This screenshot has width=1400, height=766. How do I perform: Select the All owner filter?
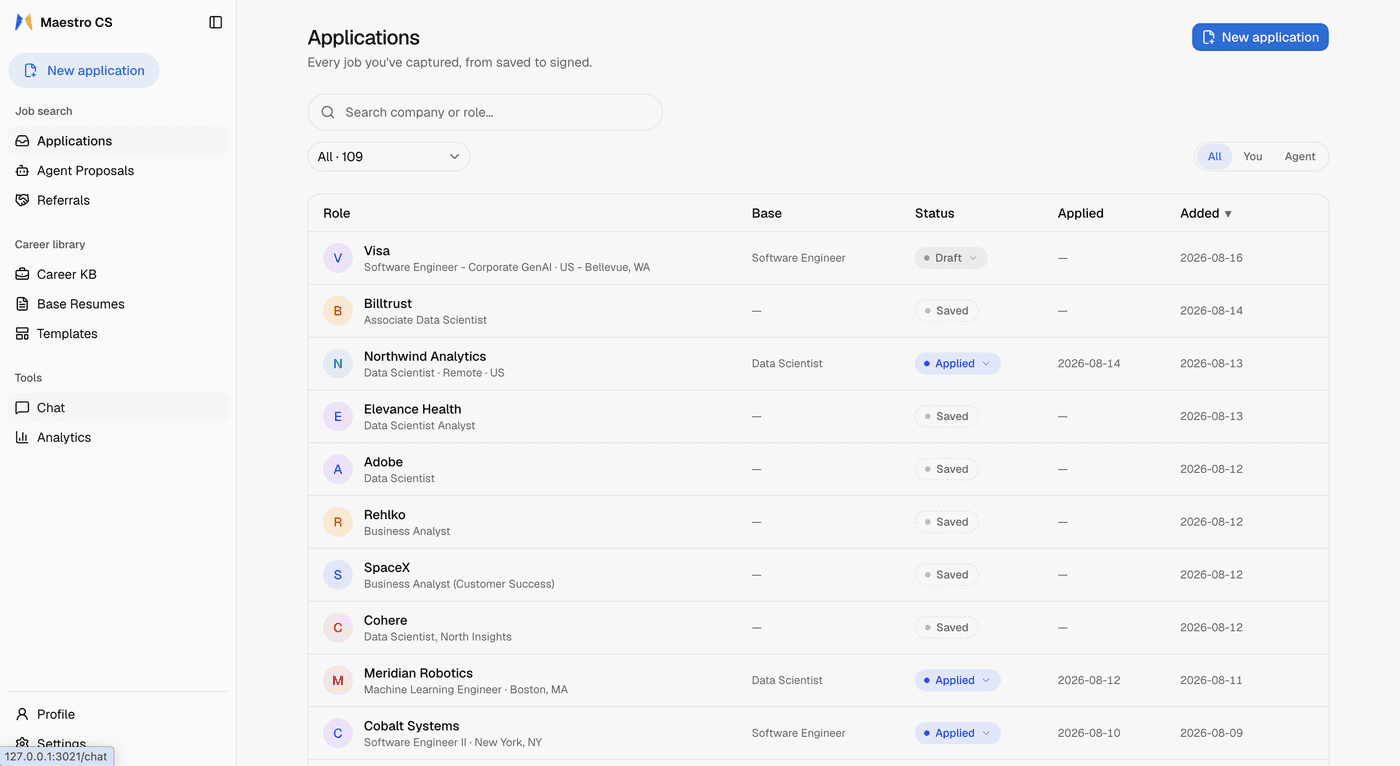coord(1214,157)
